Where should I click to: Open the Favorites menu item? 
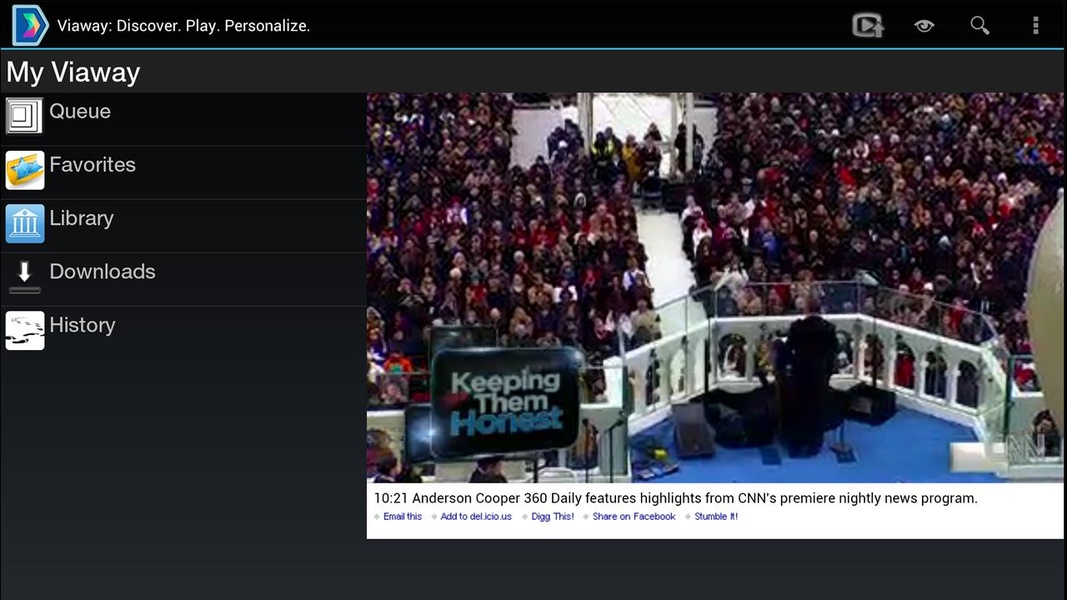click(x=184, y=172)
